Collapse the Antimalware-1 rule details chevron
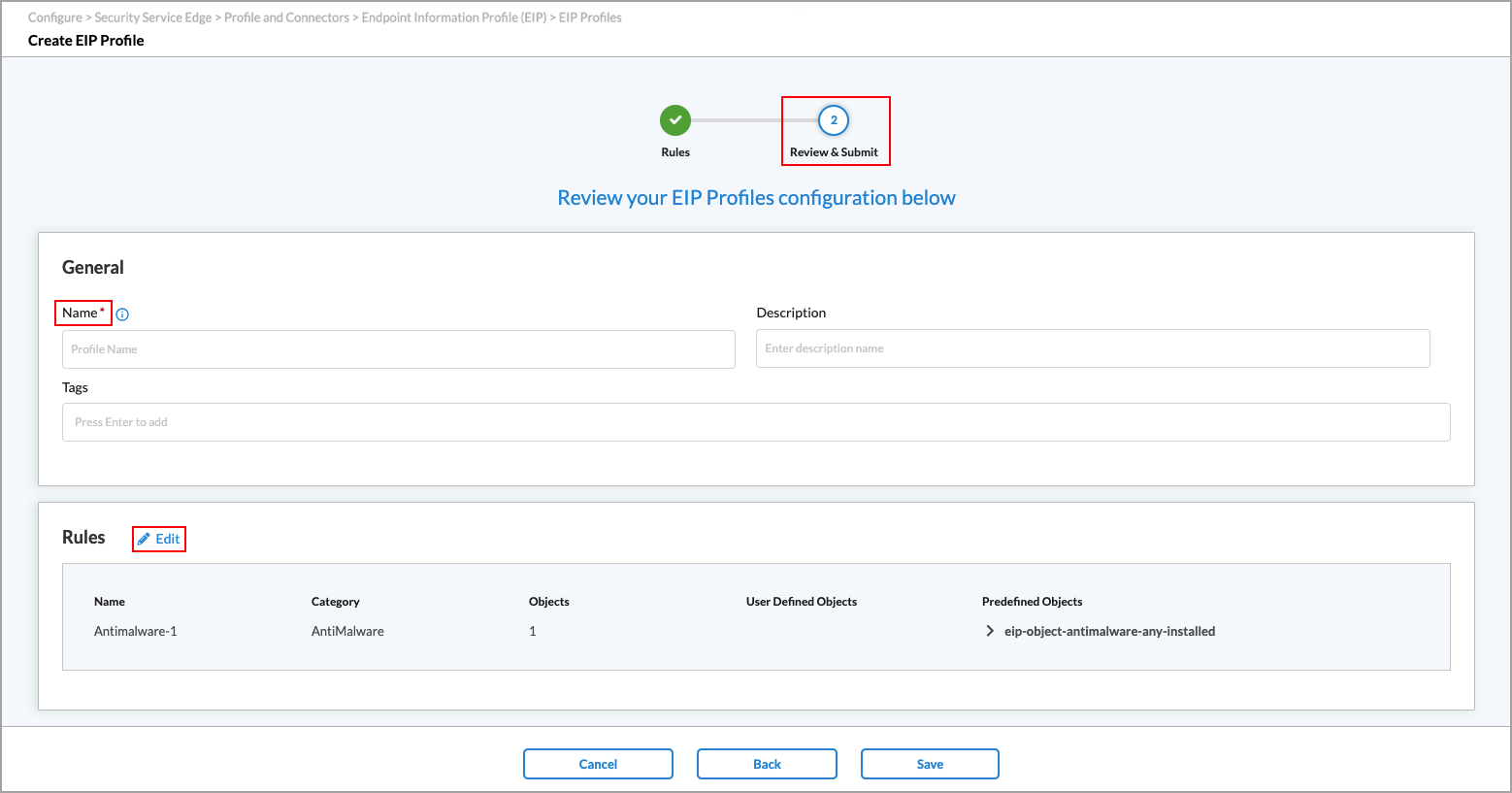Viewport: 1512px width, 793px height. pos(989,630)
